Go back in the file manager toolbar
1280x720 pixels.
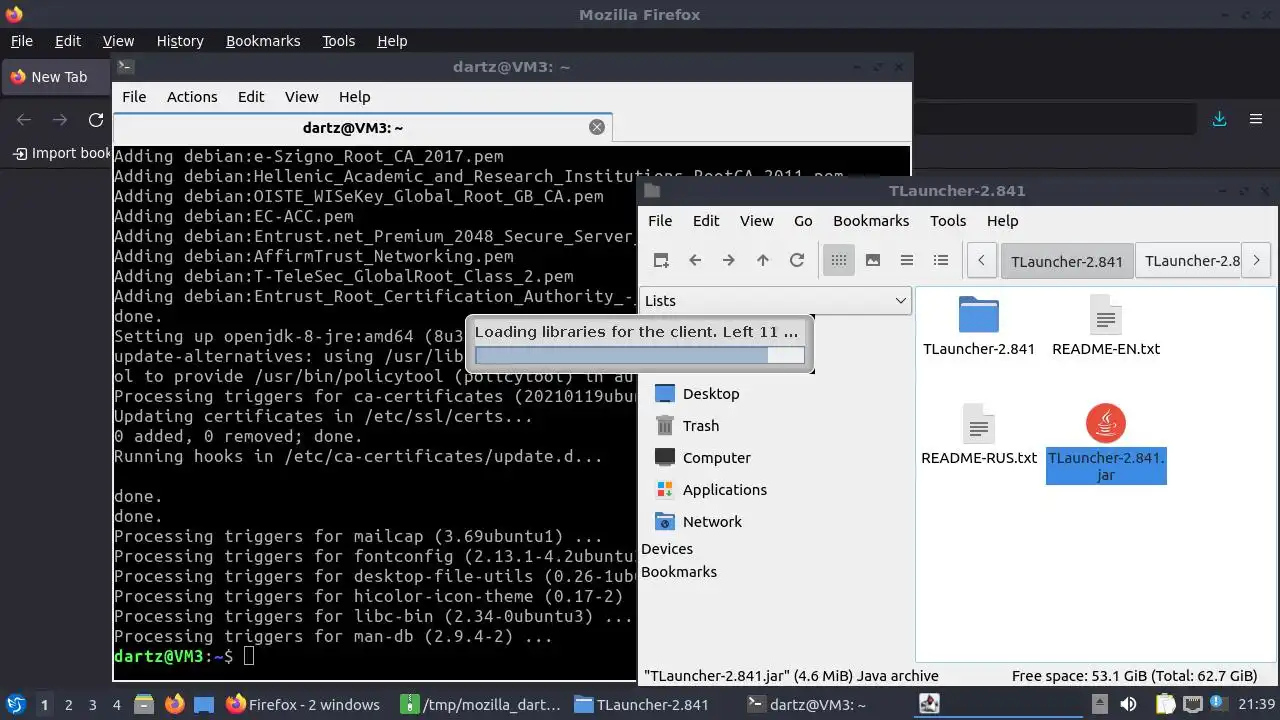tap(695, 260)
